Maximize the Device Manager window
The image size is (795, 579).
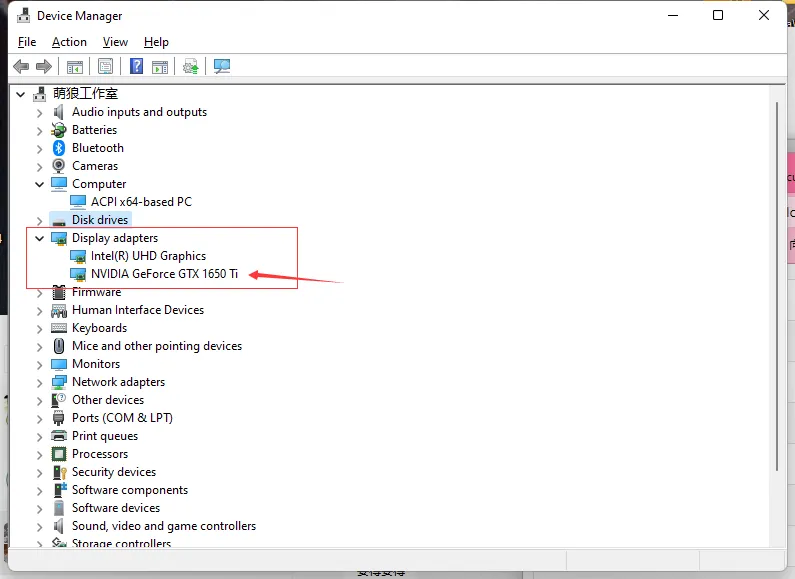(x=718, y=15)
